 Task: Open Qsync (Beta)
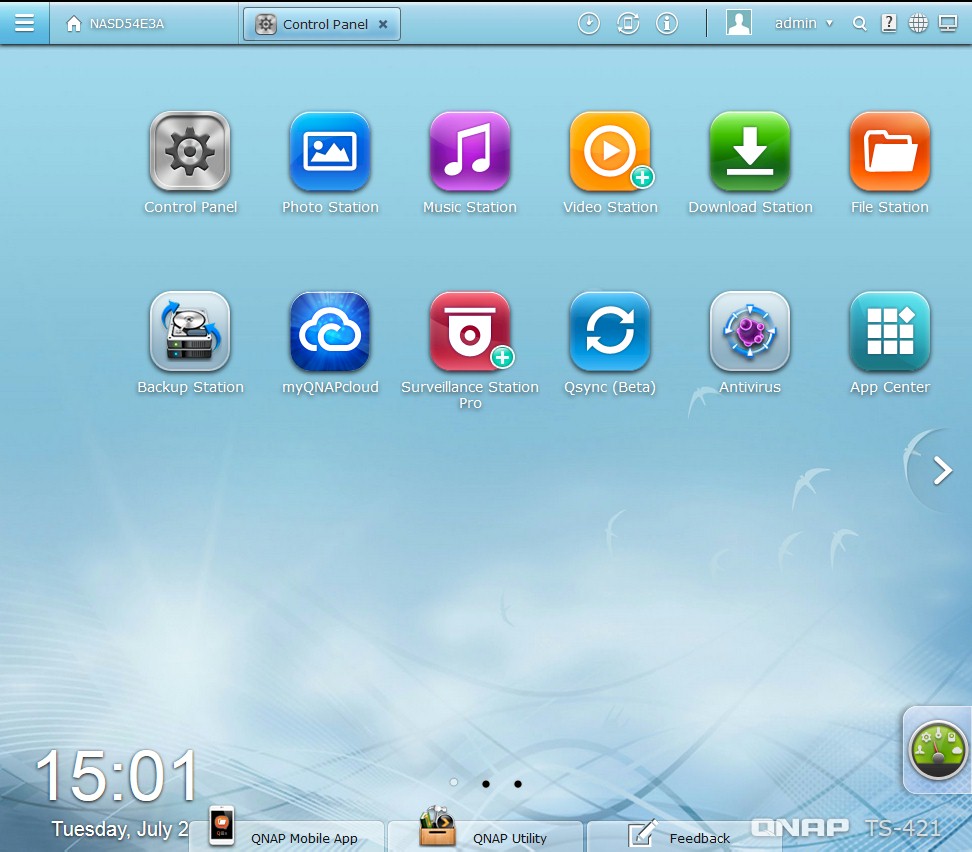(610, 331)
